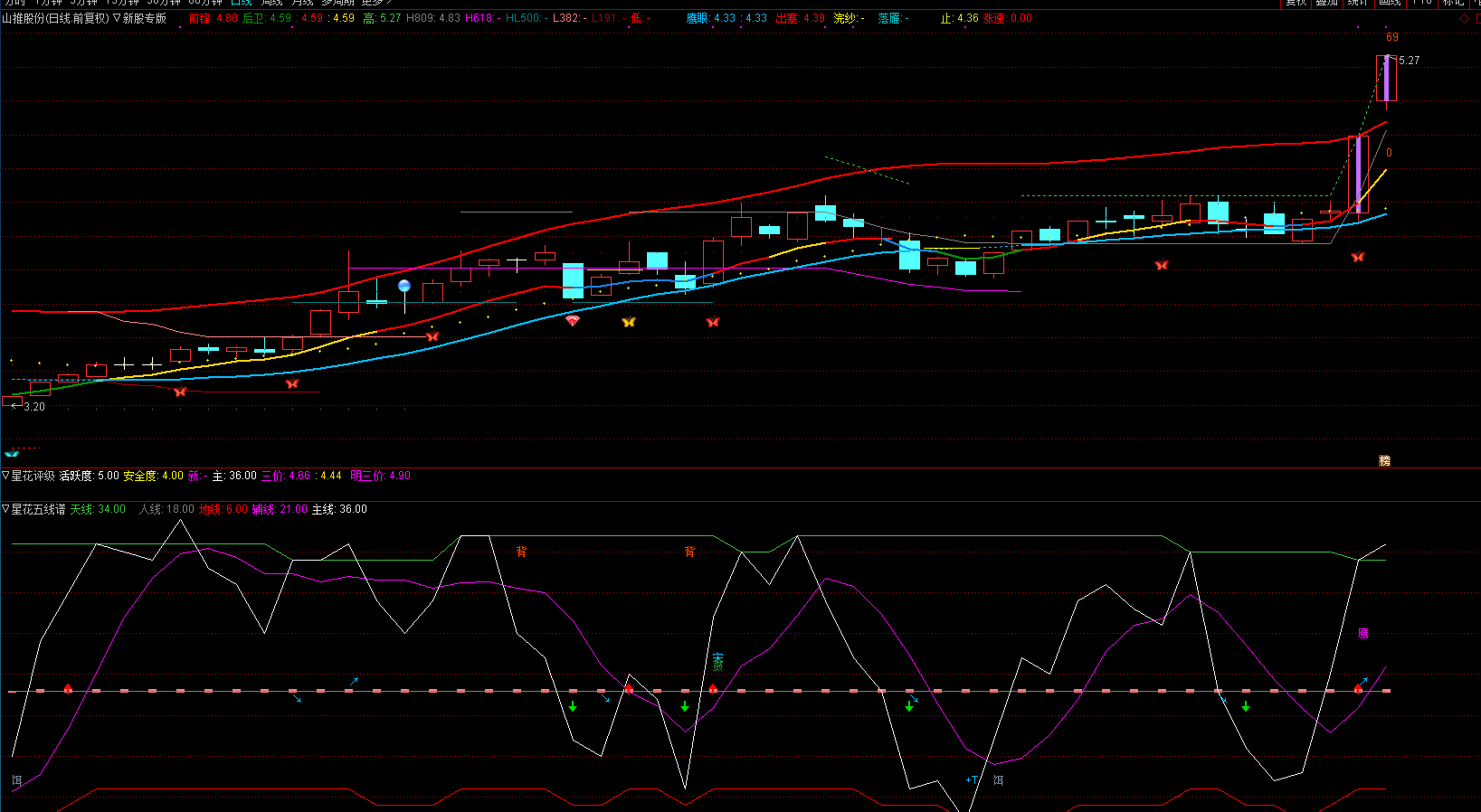This screenshot has width=1481, height=812.
Task: Click the second 背 divergence label
Action: (689, 551)
